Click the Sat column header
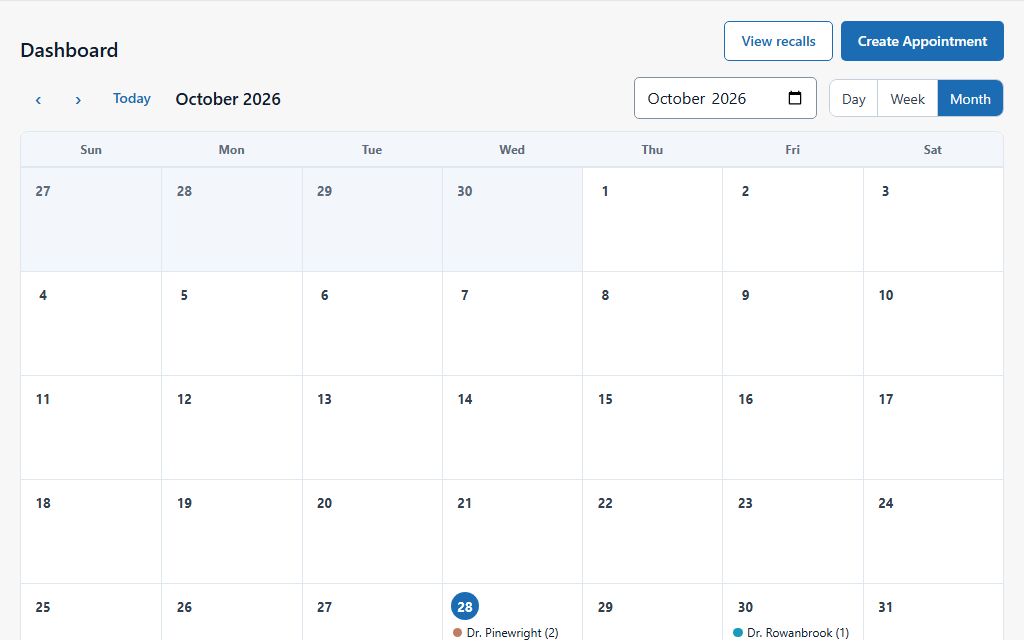Screen dimensions: 1024x640 (x=933, y=150)
